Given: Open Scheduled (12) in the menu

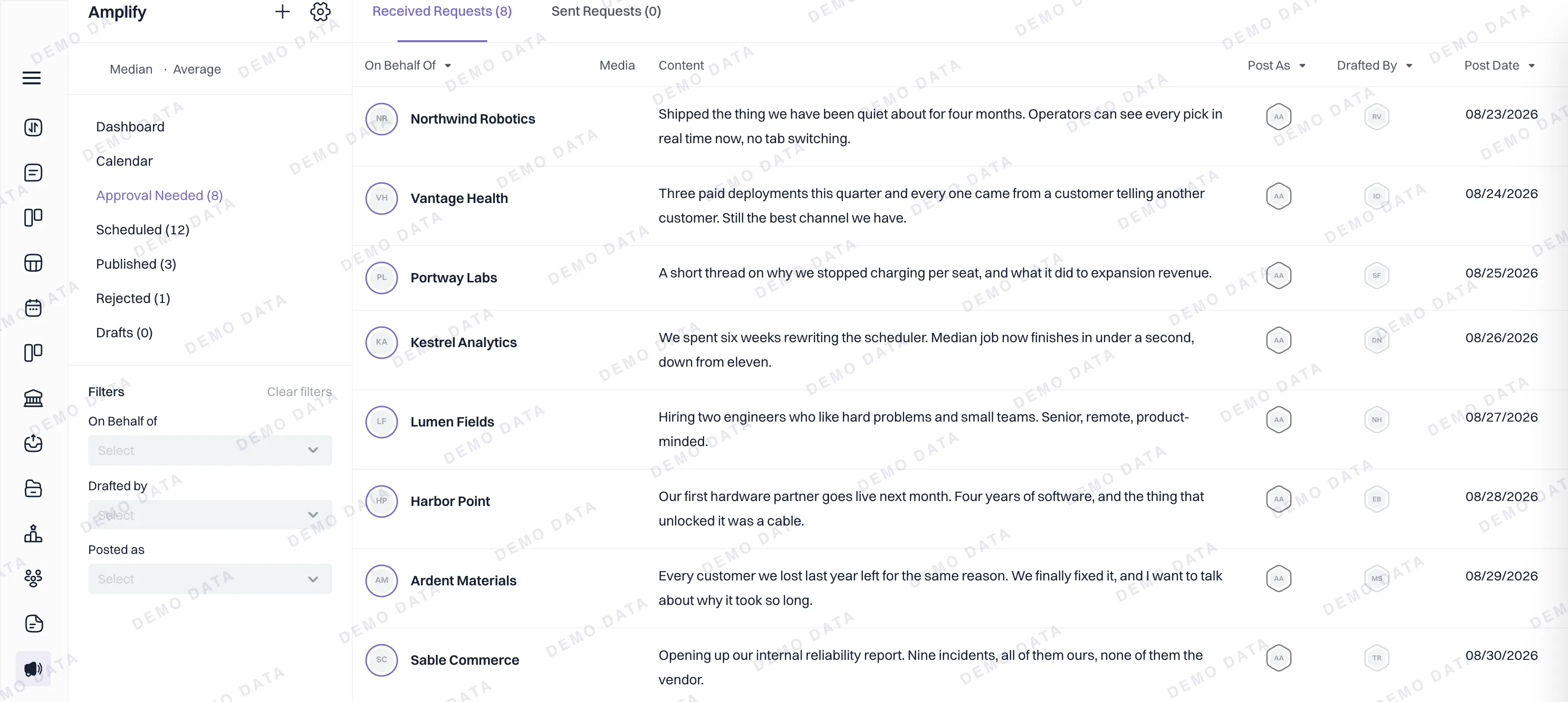Looking at the screenshot, I should [x=143, y=229].
